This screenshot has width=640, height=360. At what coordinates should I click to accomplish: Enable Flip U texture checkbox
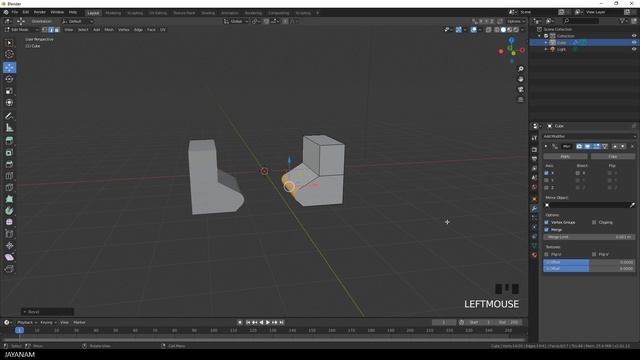pyautogui.click(x=547, y=254)
